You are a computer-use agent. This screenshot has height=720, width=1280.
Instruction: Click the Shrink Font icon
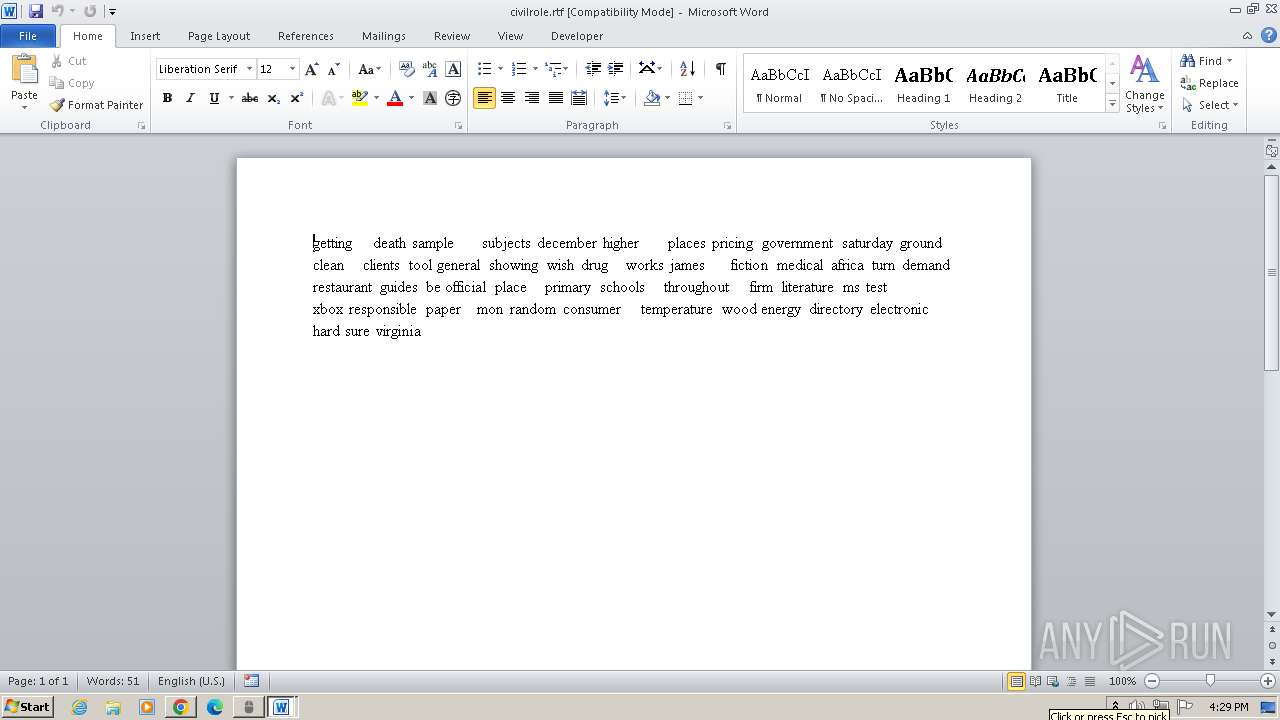tap(334, 69)
